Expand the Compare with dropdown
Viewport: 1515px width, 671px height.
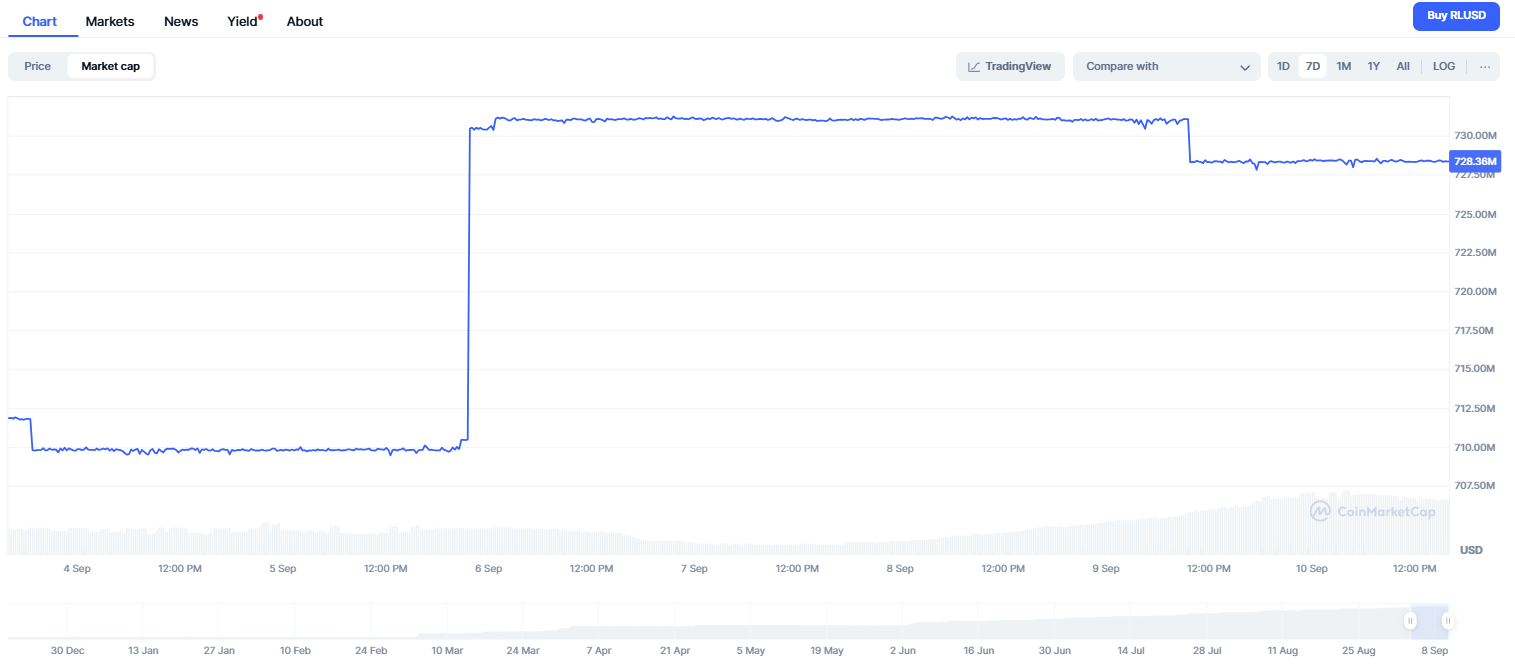[x=1167, y=66]
